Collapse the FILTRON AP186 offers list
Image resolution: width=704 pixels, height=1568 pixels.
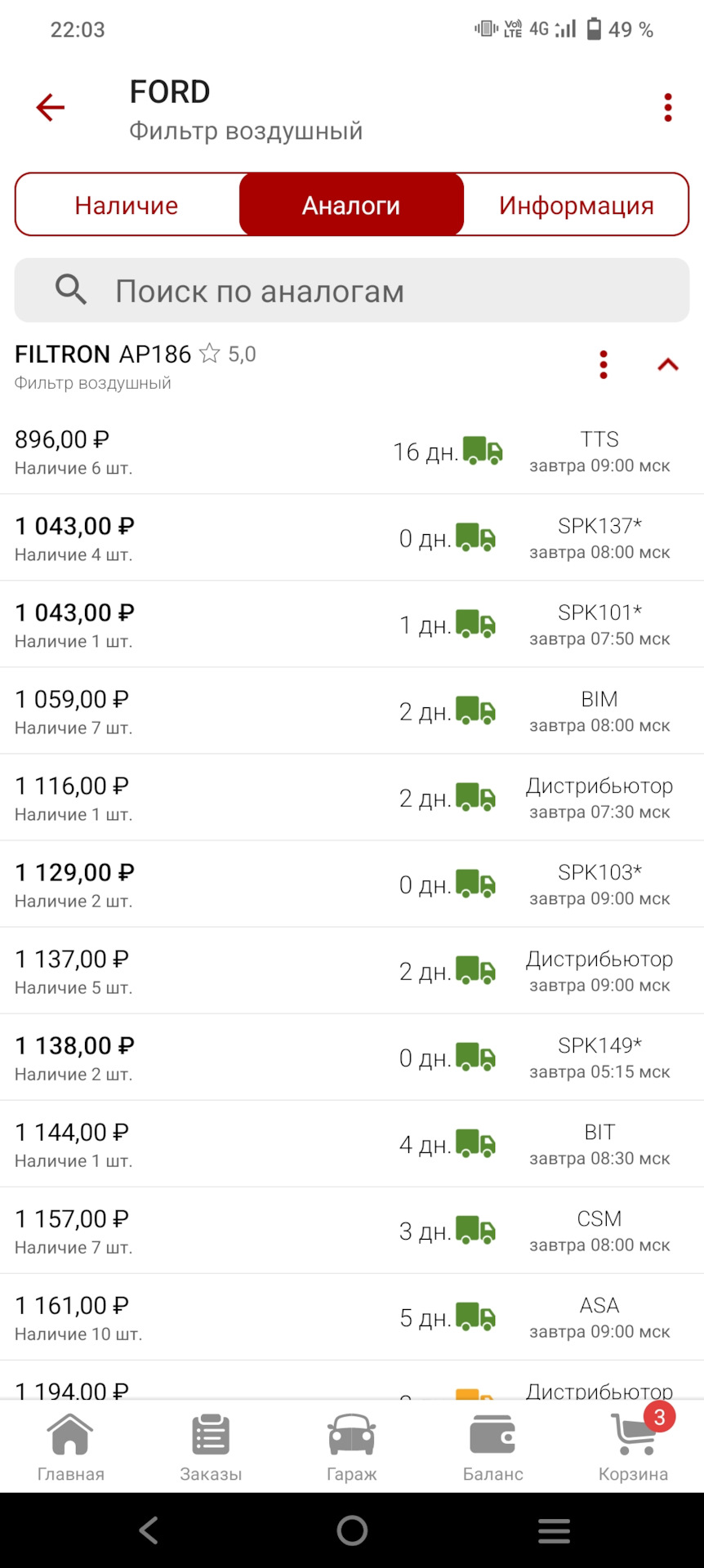pyautogui.click(x=668, y=364)
